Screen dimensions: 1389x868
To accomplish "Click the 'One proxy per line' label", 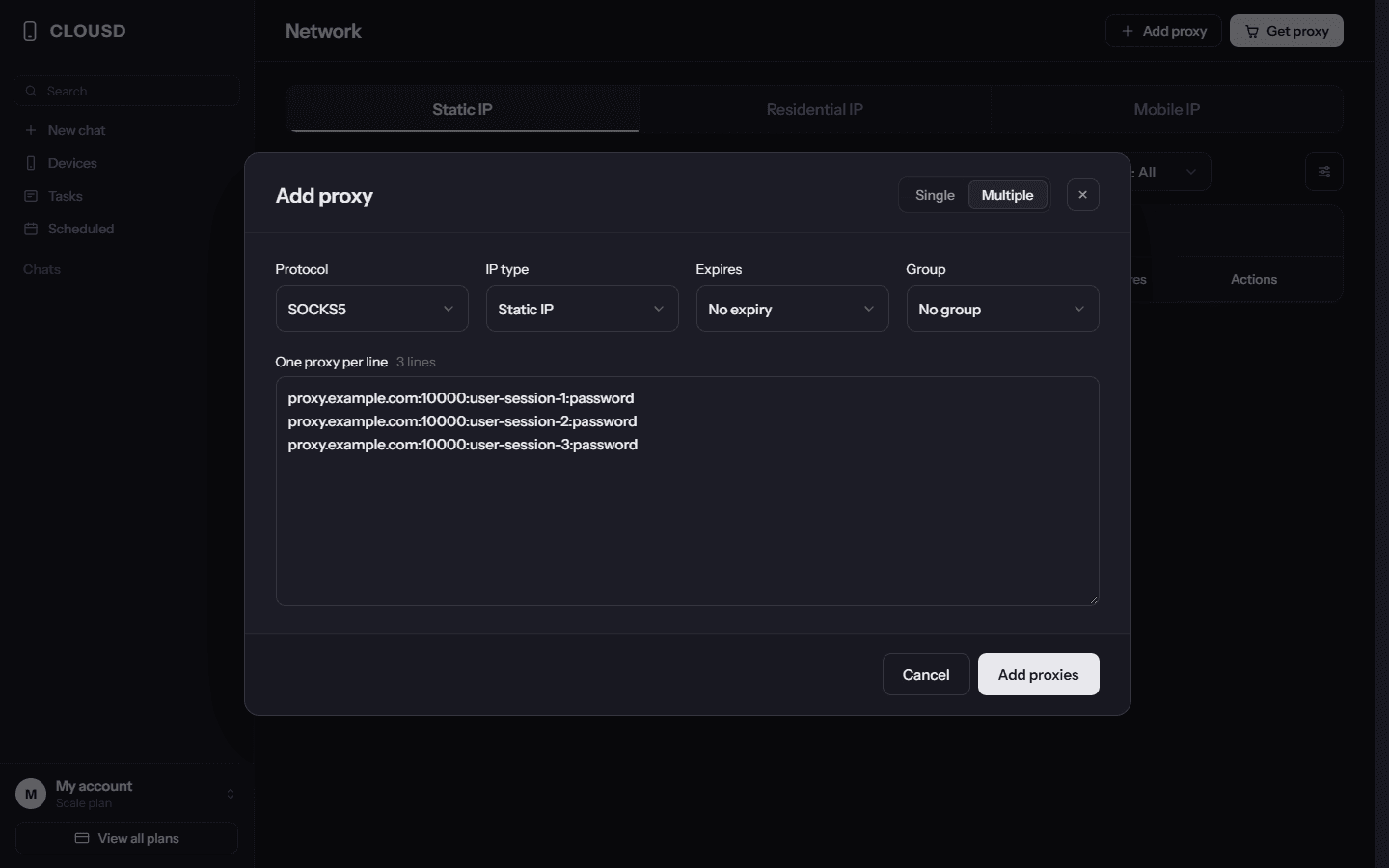I will pos(332,362).
